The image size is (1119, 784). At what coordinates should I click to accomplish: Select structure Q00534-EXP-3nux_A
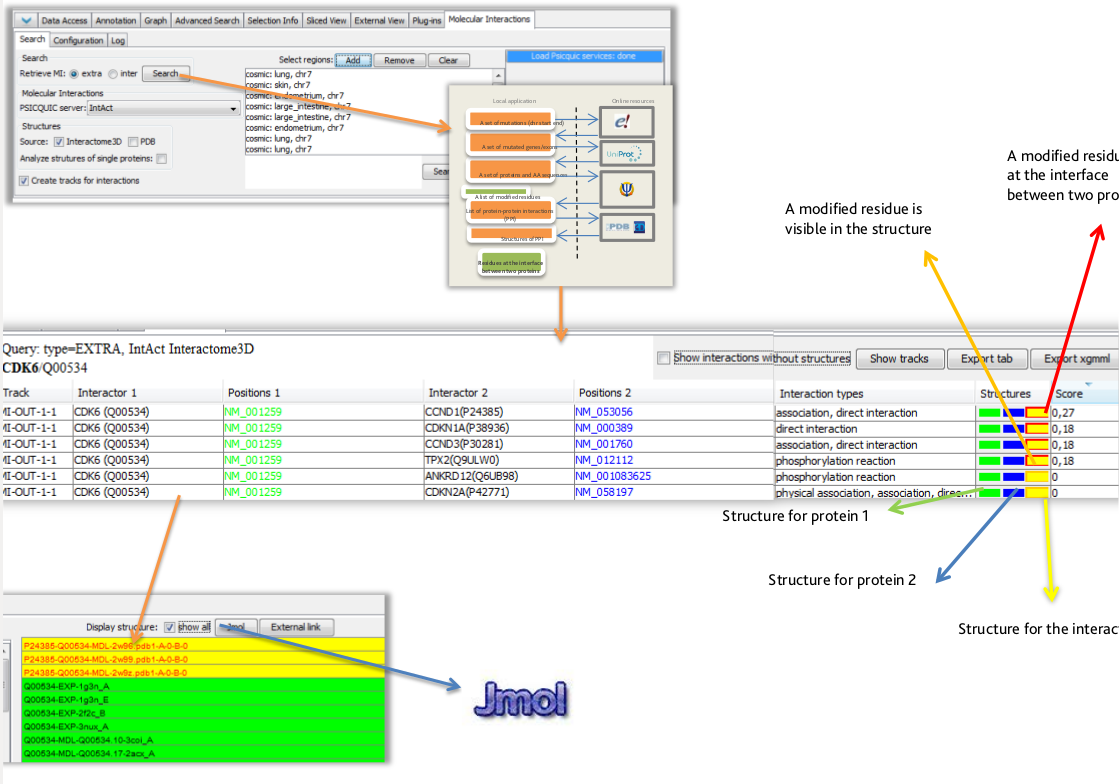[203, 726]
